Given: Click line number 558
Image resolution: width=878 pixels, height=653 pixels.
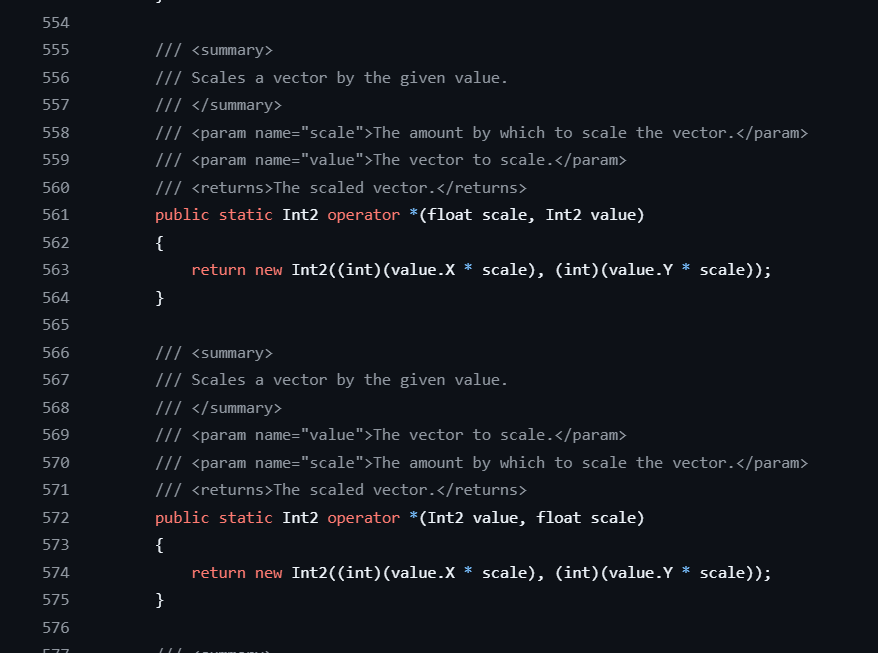Looking at the screenshot, I should (x=56, y=133).
